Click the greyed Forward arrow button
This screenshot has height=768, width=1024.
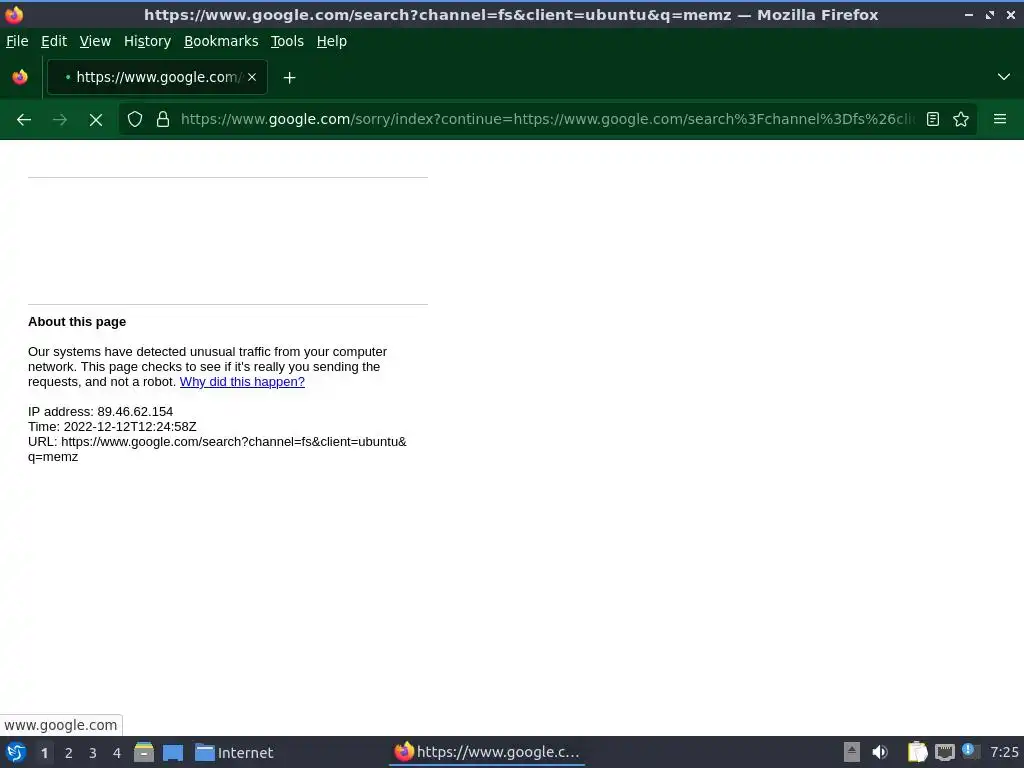click(x=60, y=120)
